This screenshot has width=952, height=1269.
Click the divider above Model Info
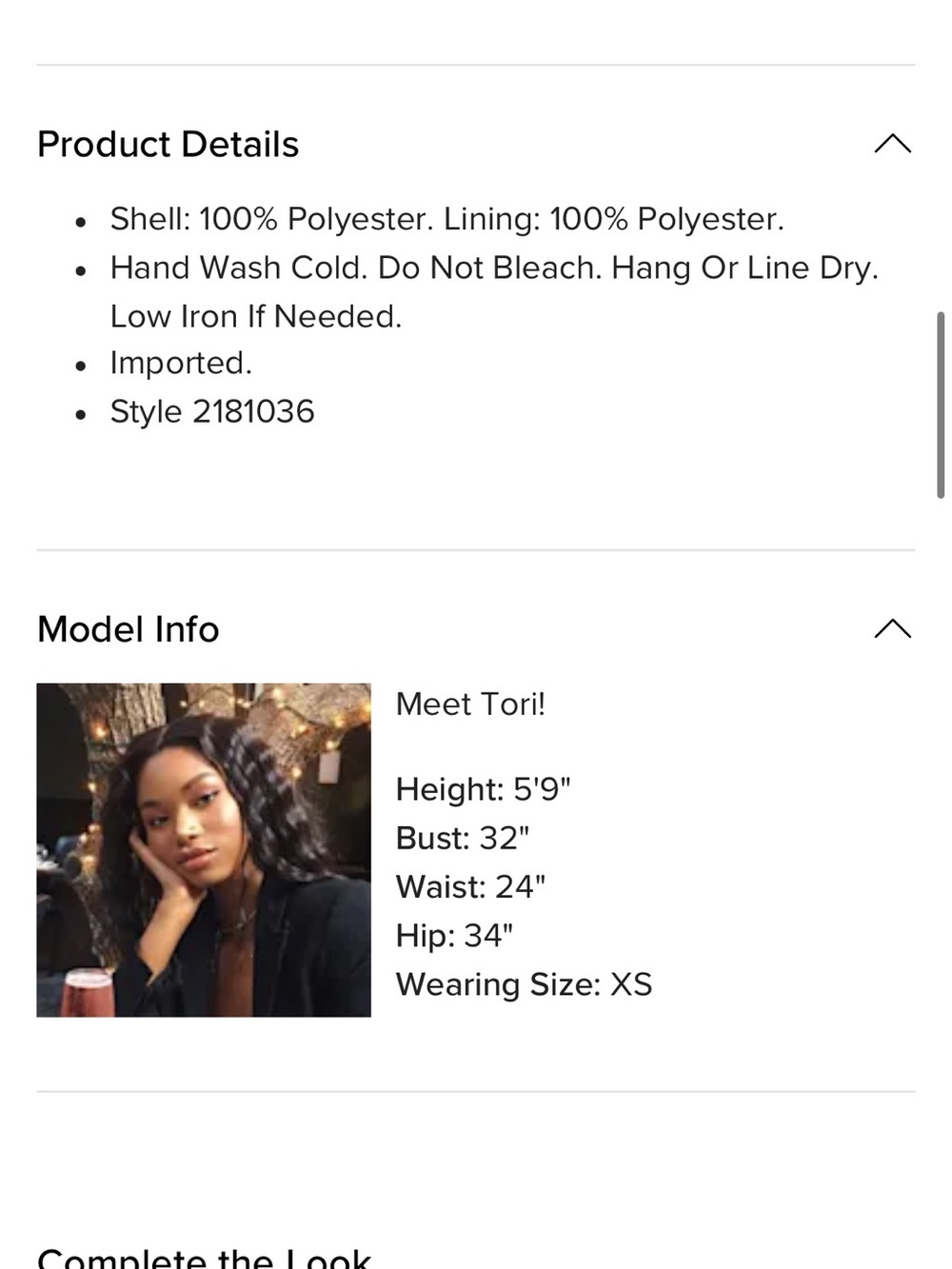tap(476, 550)
